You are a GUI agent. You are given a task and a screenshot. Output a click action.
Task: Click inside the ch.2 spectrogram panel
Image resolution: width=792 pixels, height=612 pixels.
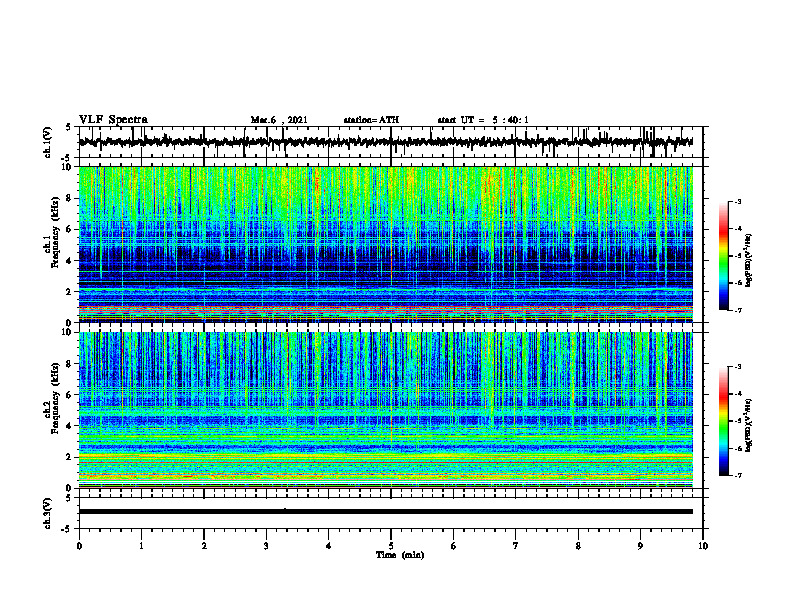point(385,410)
